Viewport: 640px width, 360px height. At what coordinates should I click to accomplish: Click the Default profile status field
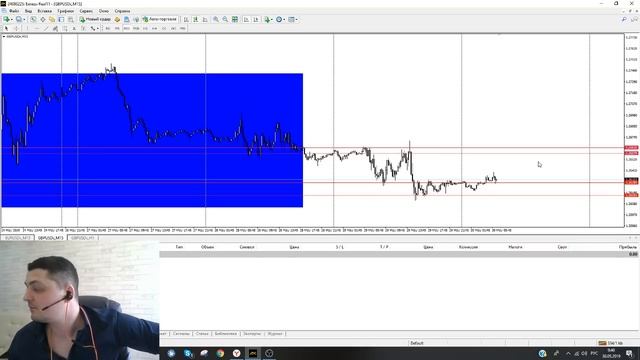click(x=417, y=343)
